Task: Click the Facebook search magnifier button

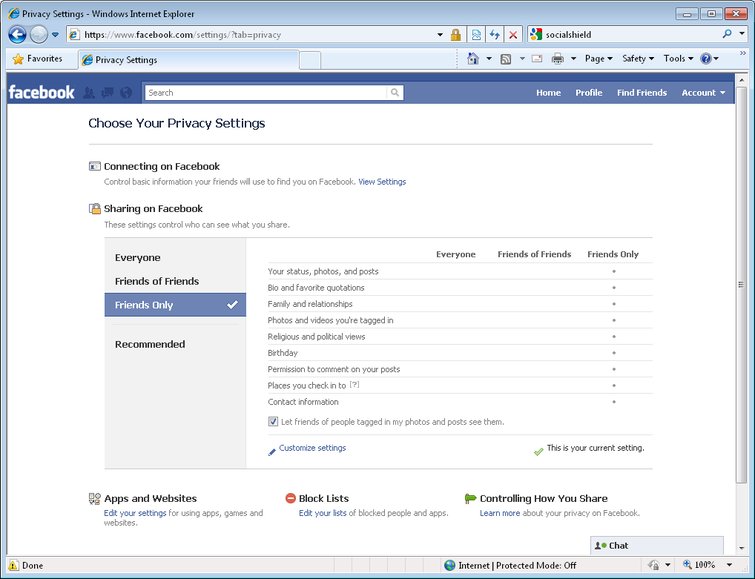Action: (395, 92)
